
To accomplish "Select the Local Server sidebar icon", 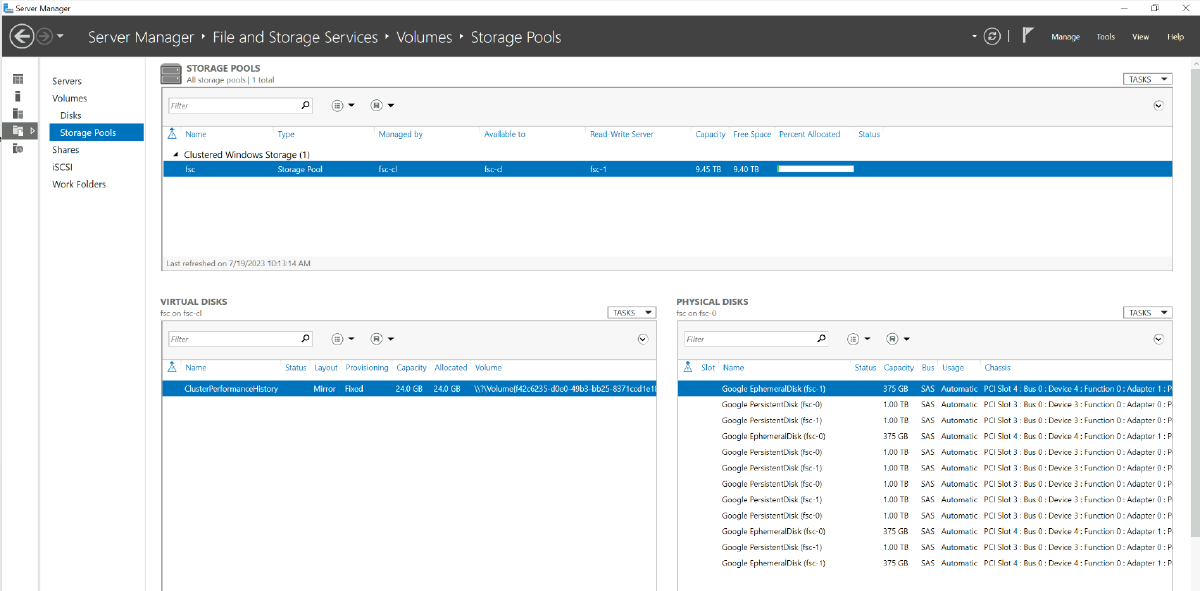I will click(x=17, y=96).
